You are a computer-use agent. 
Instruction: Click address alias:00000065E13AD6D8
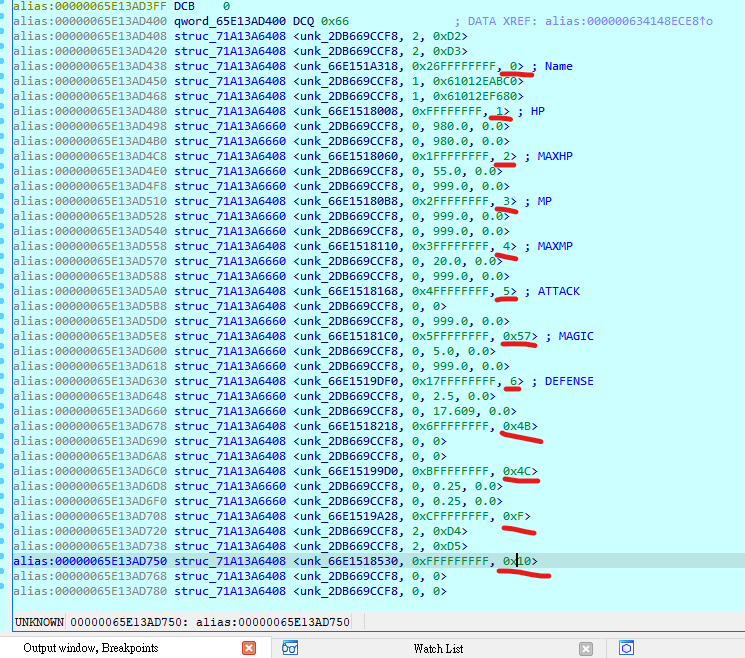(90, 486)
